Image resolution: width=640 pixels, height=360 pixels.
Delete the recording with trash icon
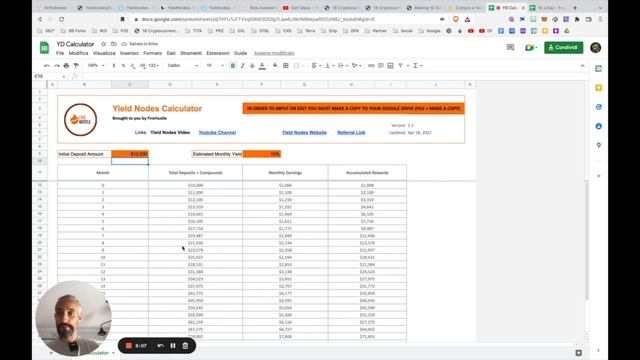click(185, 346)
